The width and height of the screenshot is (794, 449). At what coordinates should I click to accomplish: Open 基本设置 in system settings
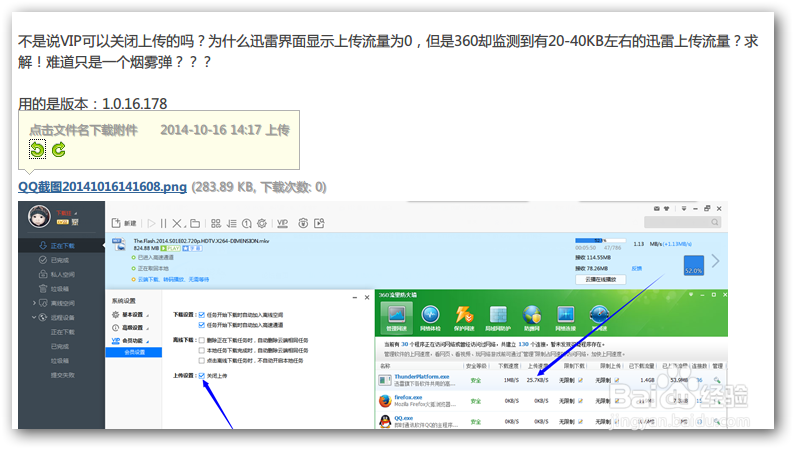coord(131,314)
